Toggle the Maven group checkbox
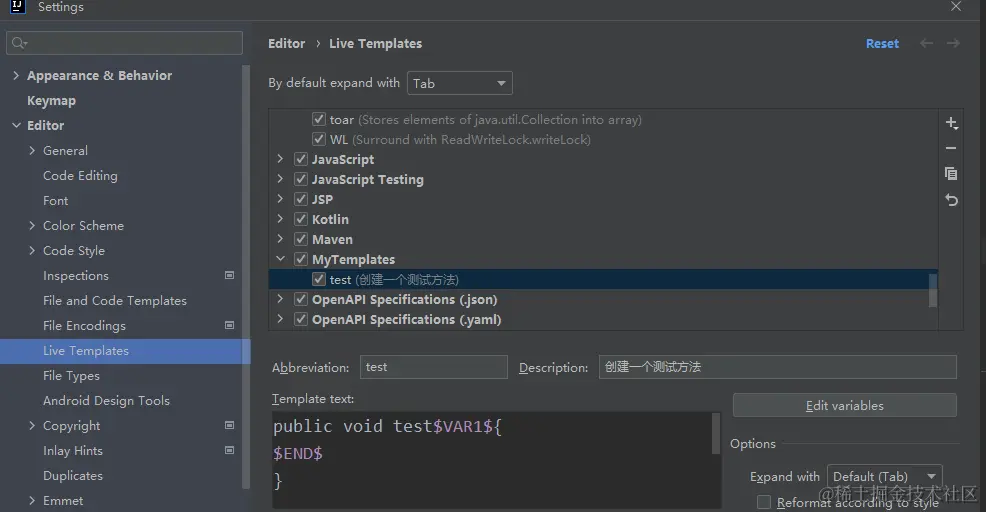Screen dimensions: 986x512 [x=301, y=240]
